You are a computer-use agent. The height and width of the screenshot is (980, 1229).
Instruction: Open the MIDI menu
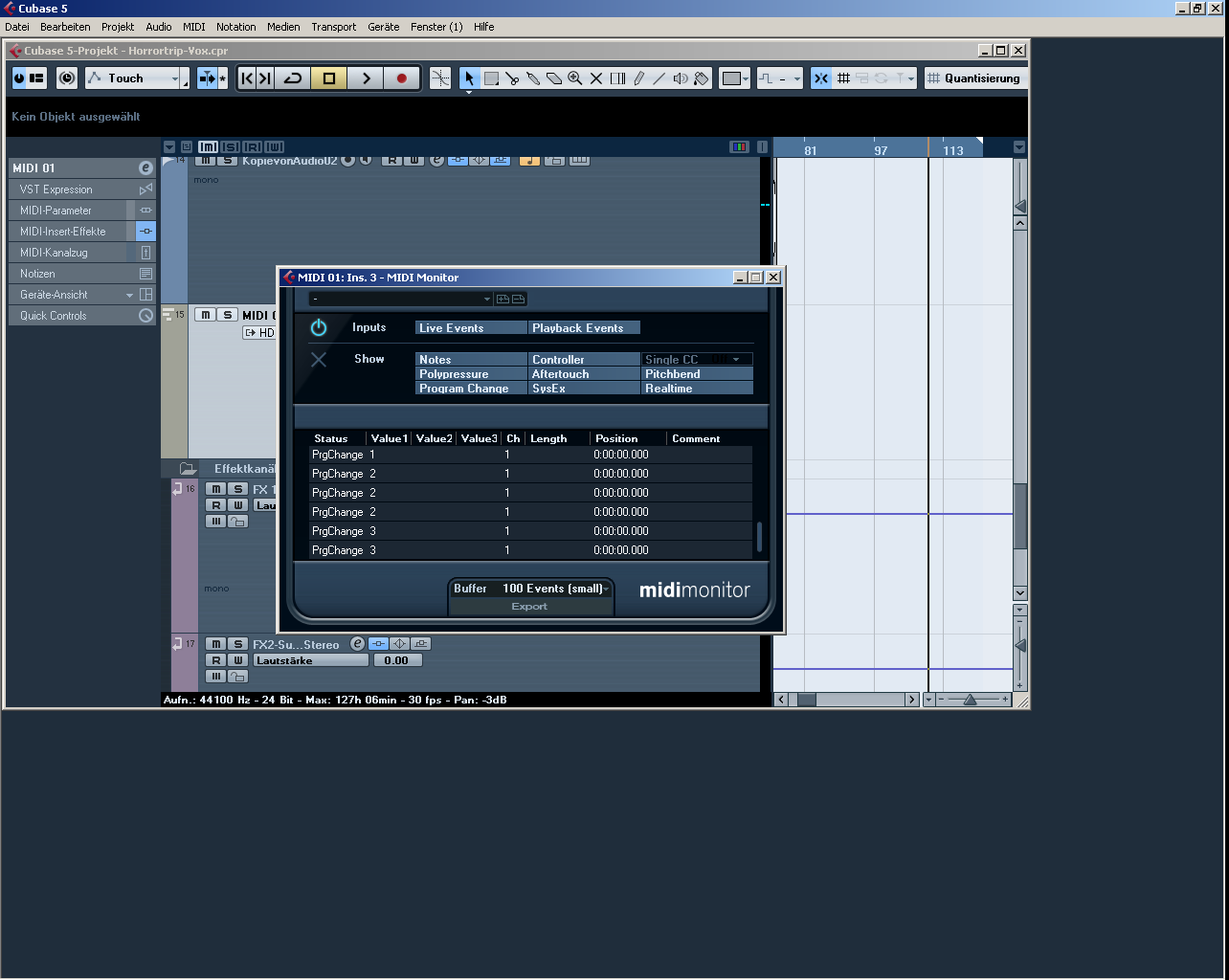(194, 27)
